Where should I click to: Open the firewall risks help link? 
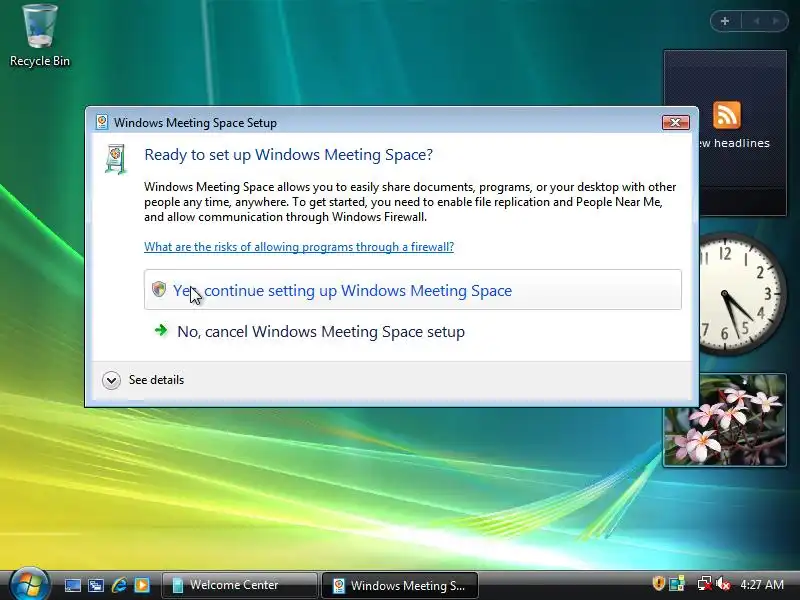point(298,247)
